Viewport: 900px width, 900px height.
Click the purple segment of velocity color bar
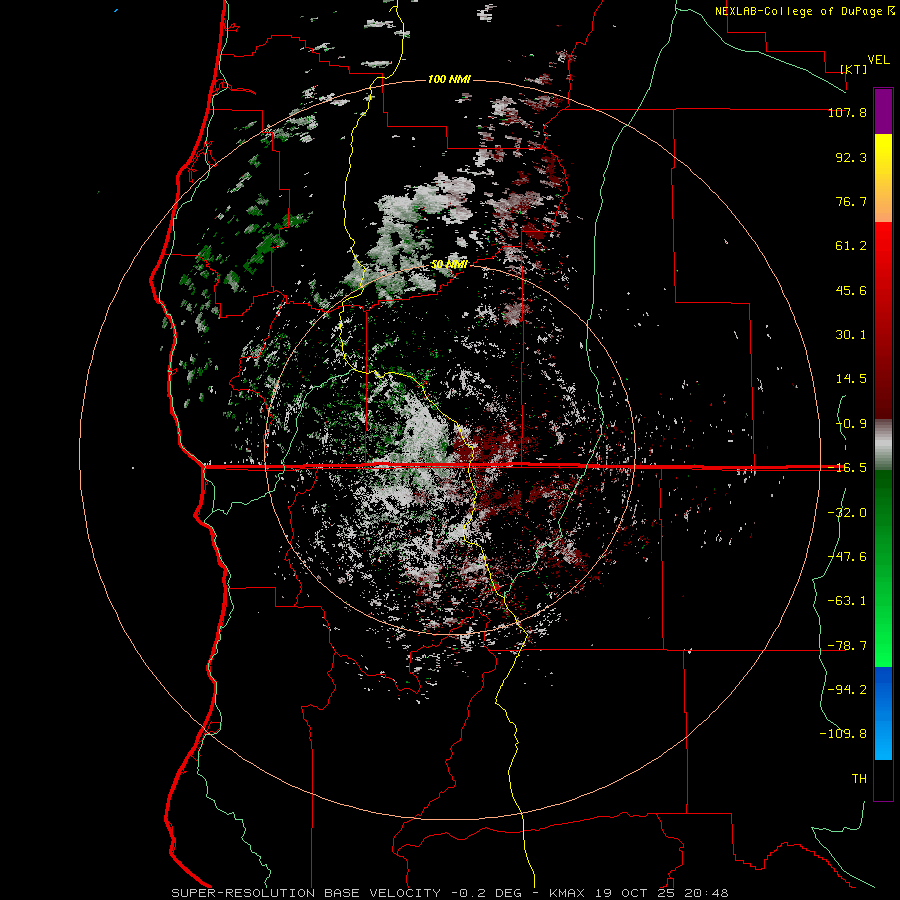pos(883,111)
